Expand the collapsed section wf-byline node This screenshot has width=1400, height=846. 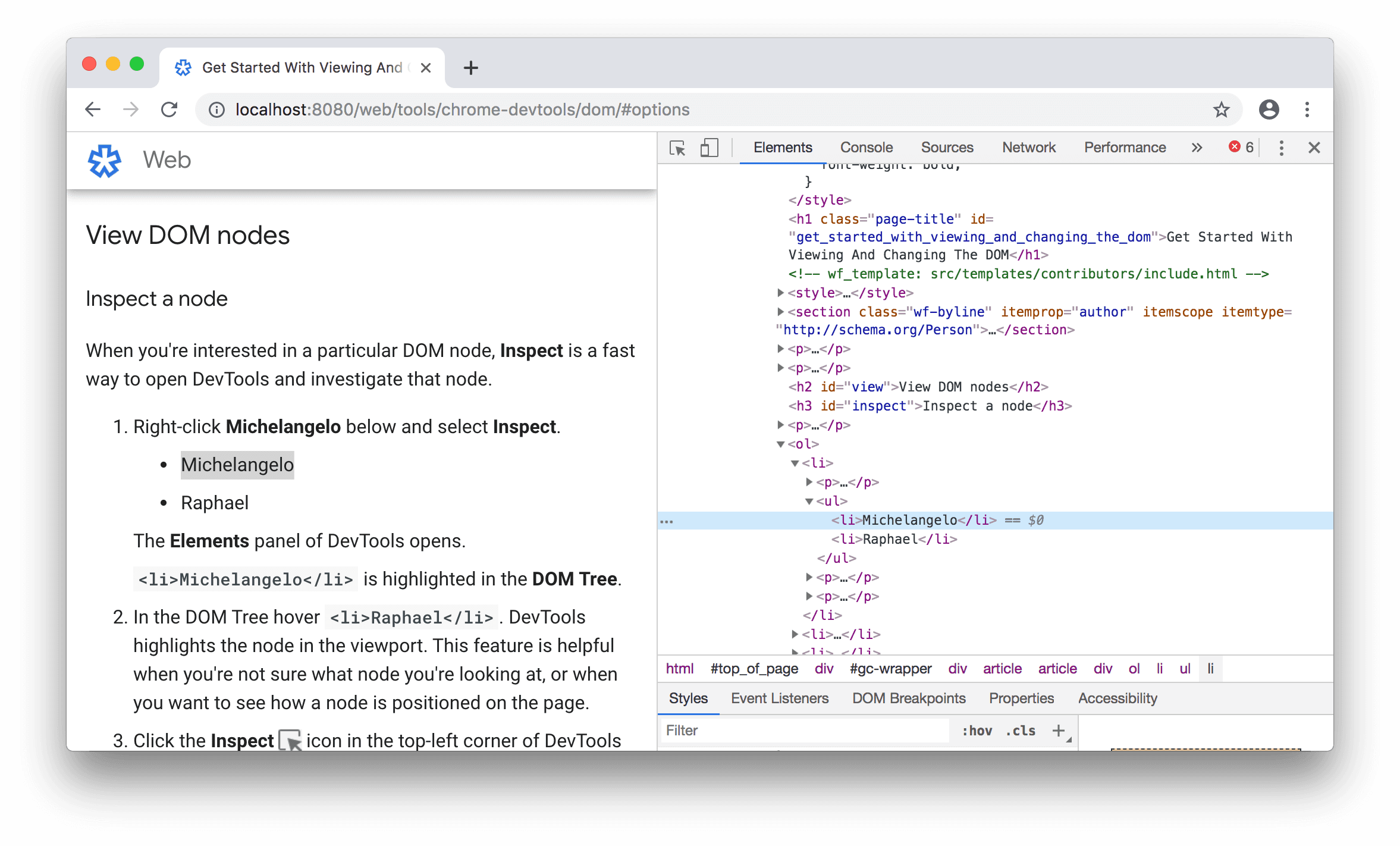776,311
